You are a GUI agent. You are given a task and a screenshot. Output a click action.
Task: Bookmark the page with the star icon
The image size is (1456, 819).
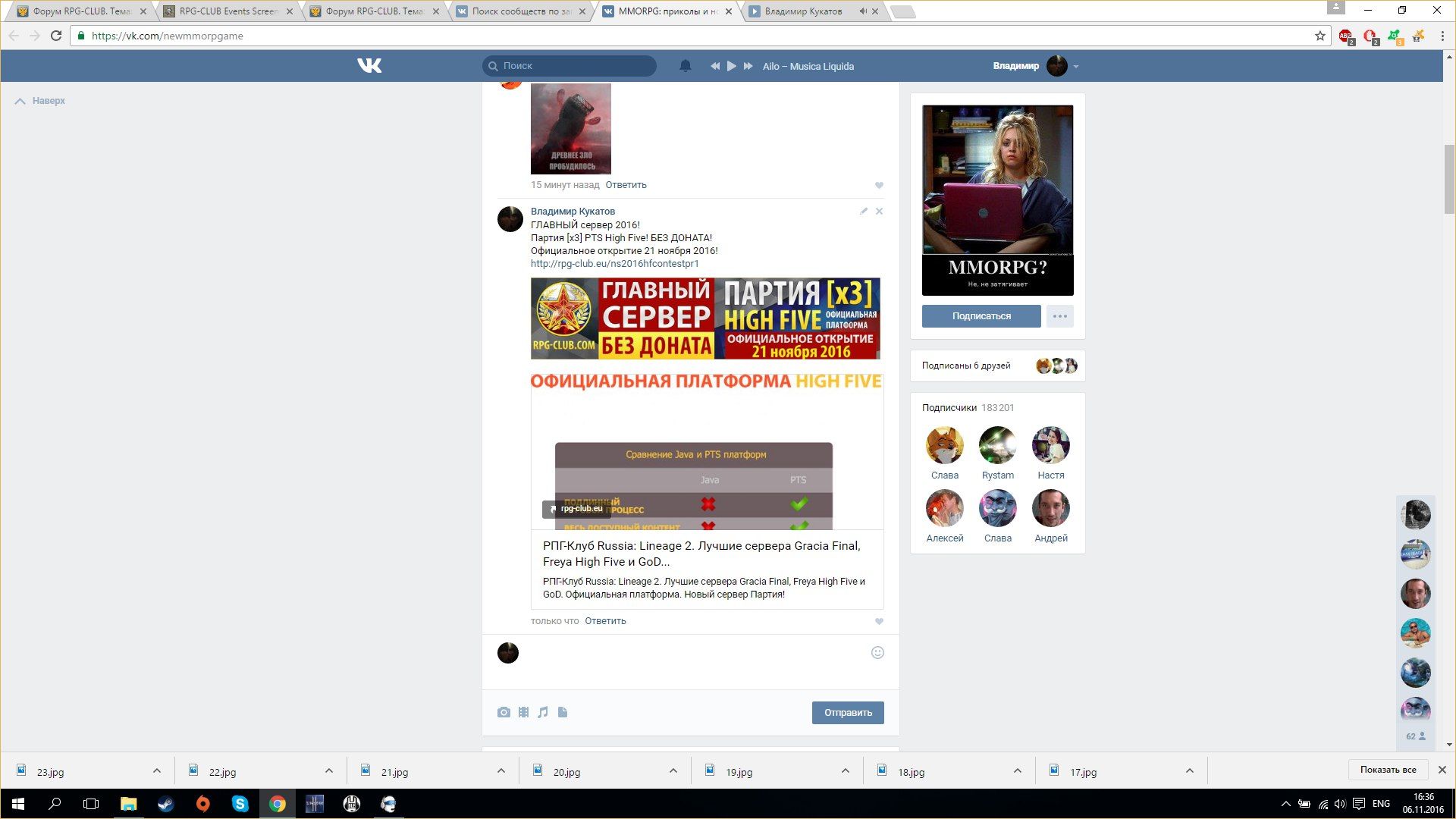[x=1319, y=36]
